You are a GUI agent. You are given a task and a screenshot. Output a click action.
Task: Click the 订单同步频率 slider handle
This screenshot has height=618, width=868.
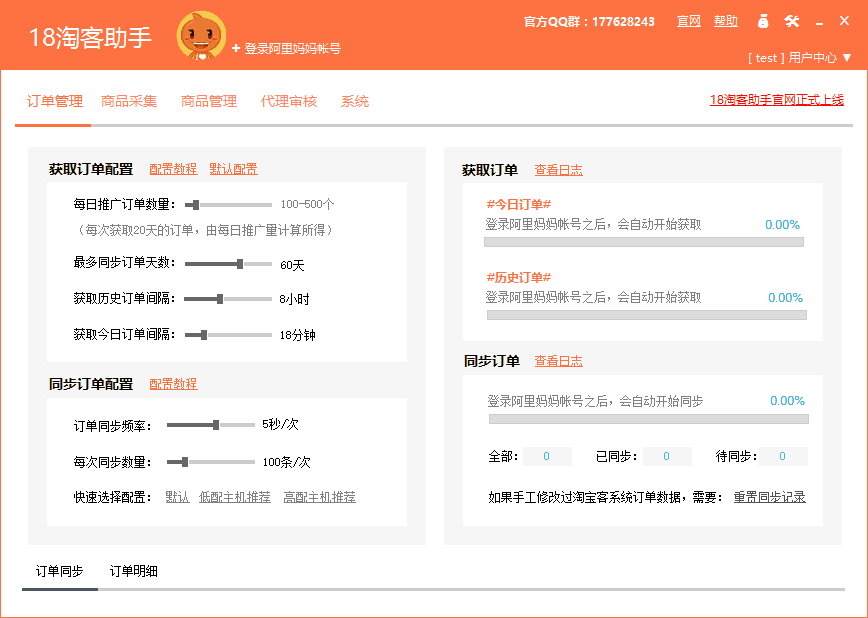tap(216, 425)
